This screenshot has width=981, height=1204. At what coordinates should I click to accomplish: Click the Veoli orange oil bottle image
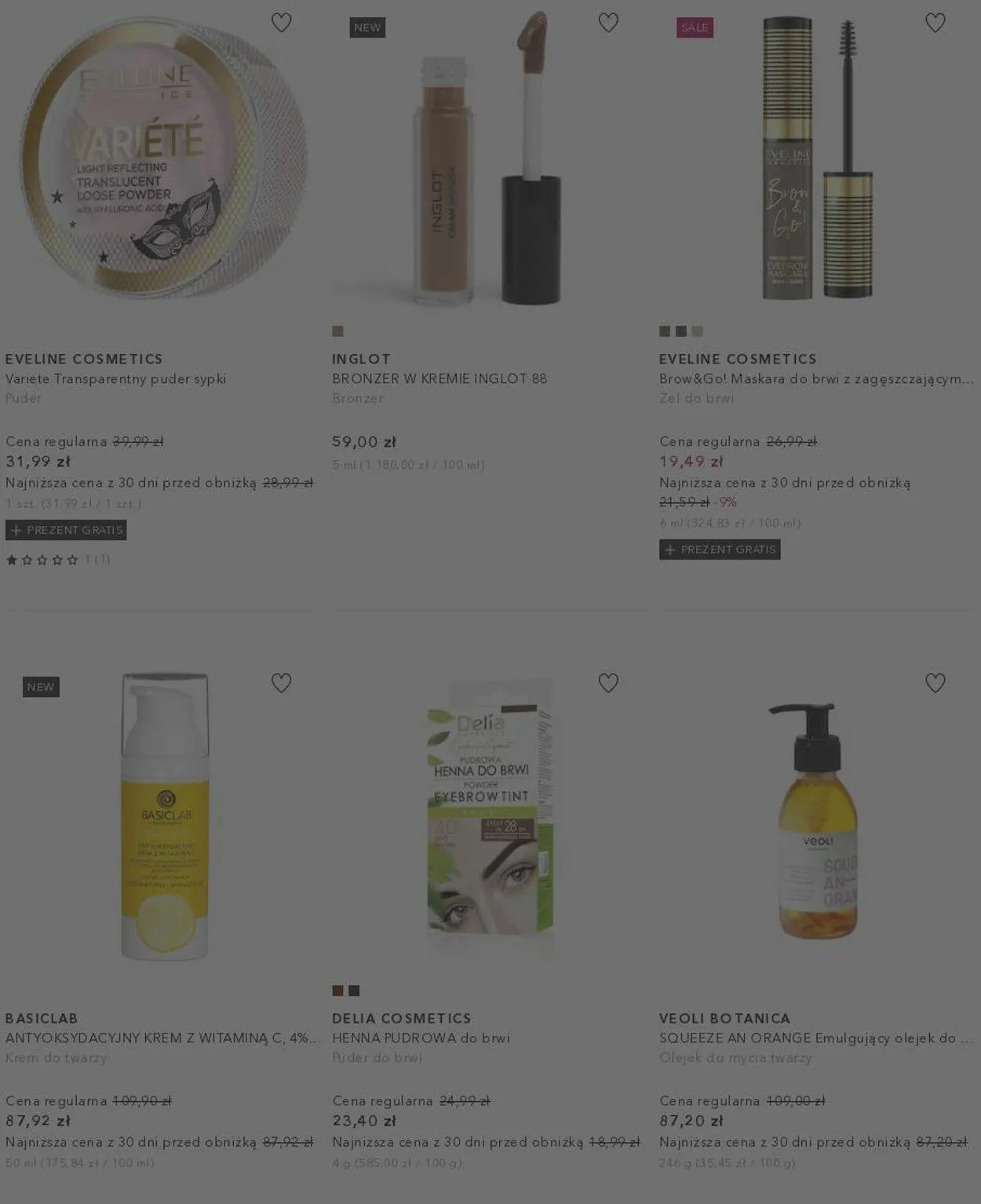(817, 820)
